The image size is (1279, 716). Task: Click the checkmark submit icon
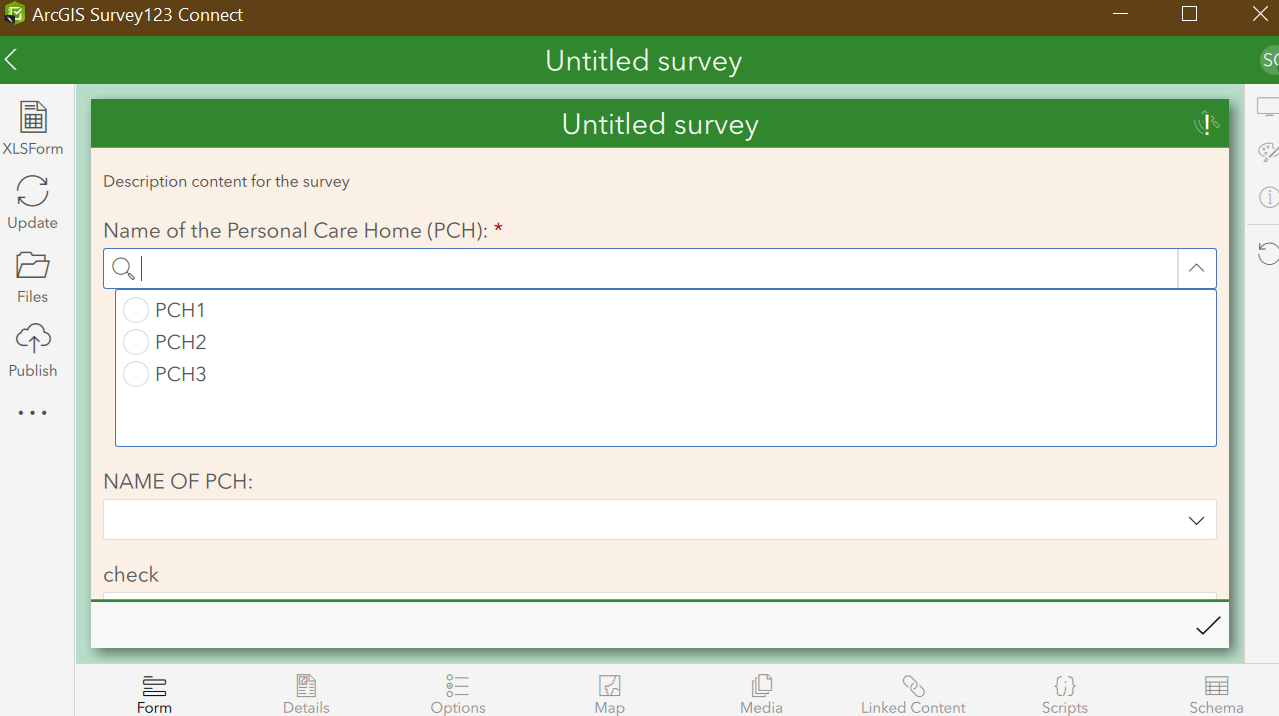1208,626
